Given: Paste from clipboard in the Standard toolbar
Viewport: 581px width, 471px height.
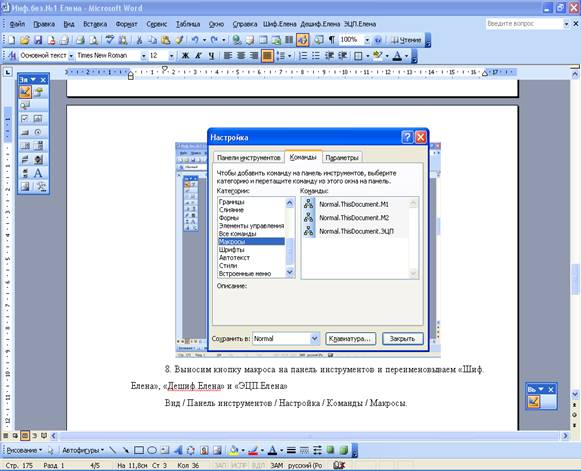Looking at the screenshot, I should [166, 40].
